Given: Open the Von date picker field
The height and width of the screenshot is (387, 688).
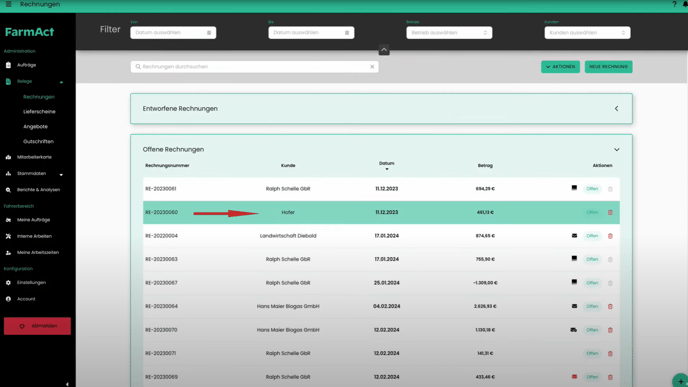Looking at the screenshot, I should tap(173, 32).
